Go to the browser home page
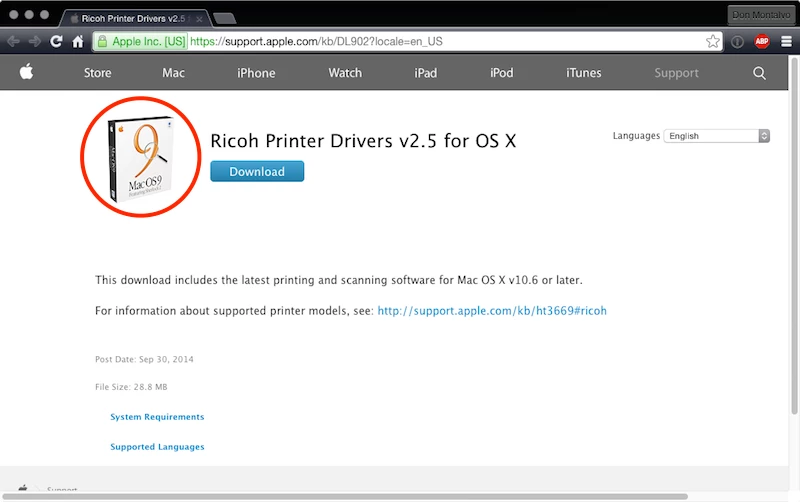Viewport: 800px width, 502px height. pyautogui.click(x=78, y=41)
